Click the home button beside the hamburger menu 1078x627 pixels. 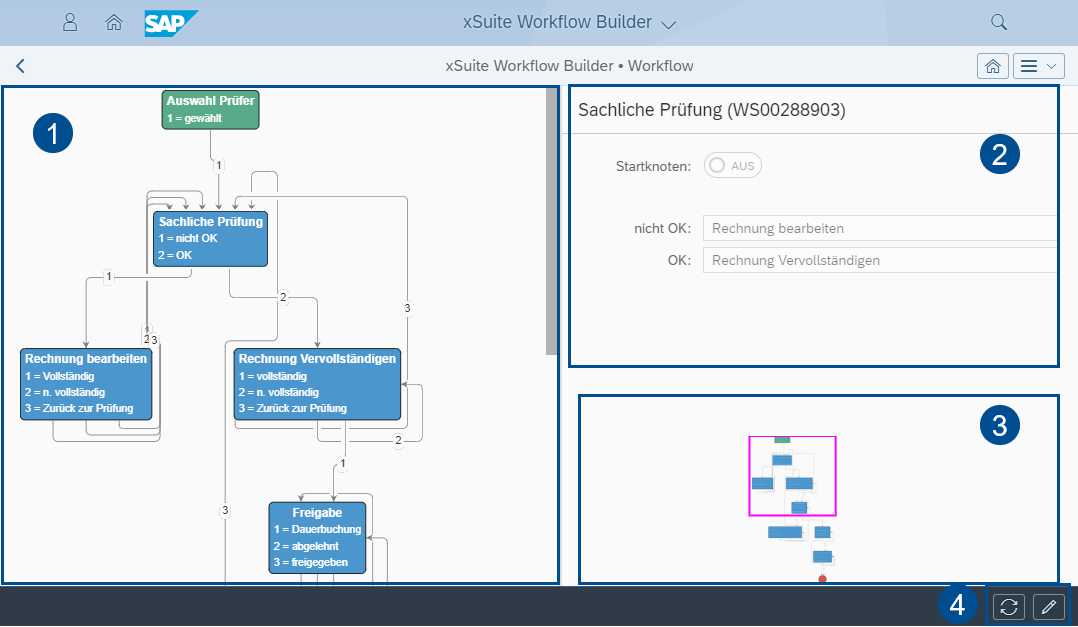click(x=992, y=65)
